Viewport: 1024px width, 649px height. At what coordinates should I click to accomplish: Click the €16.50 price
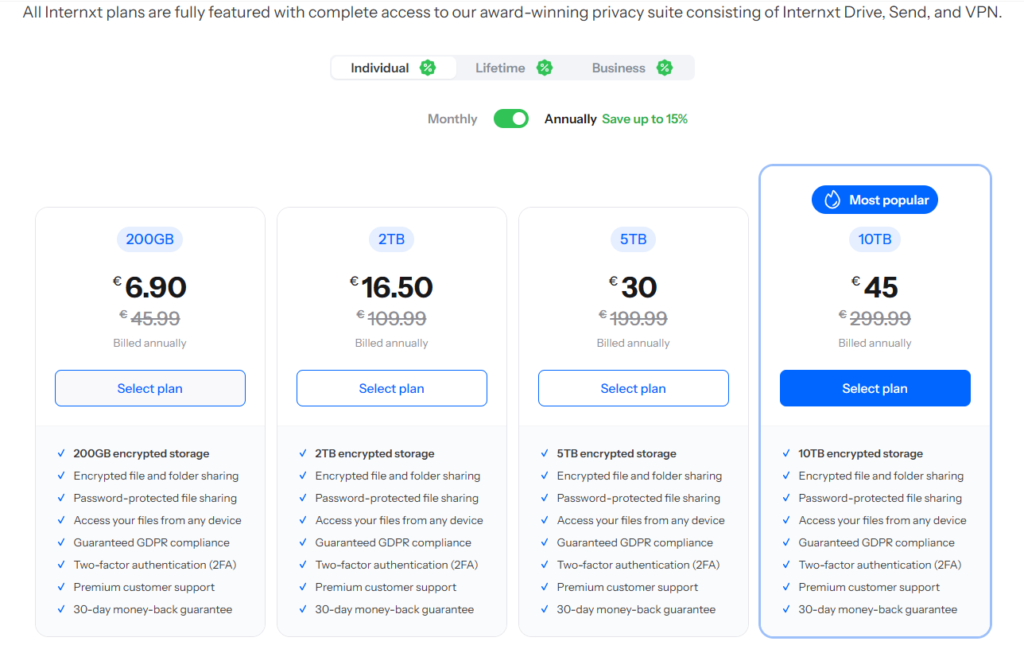(391, 287)
